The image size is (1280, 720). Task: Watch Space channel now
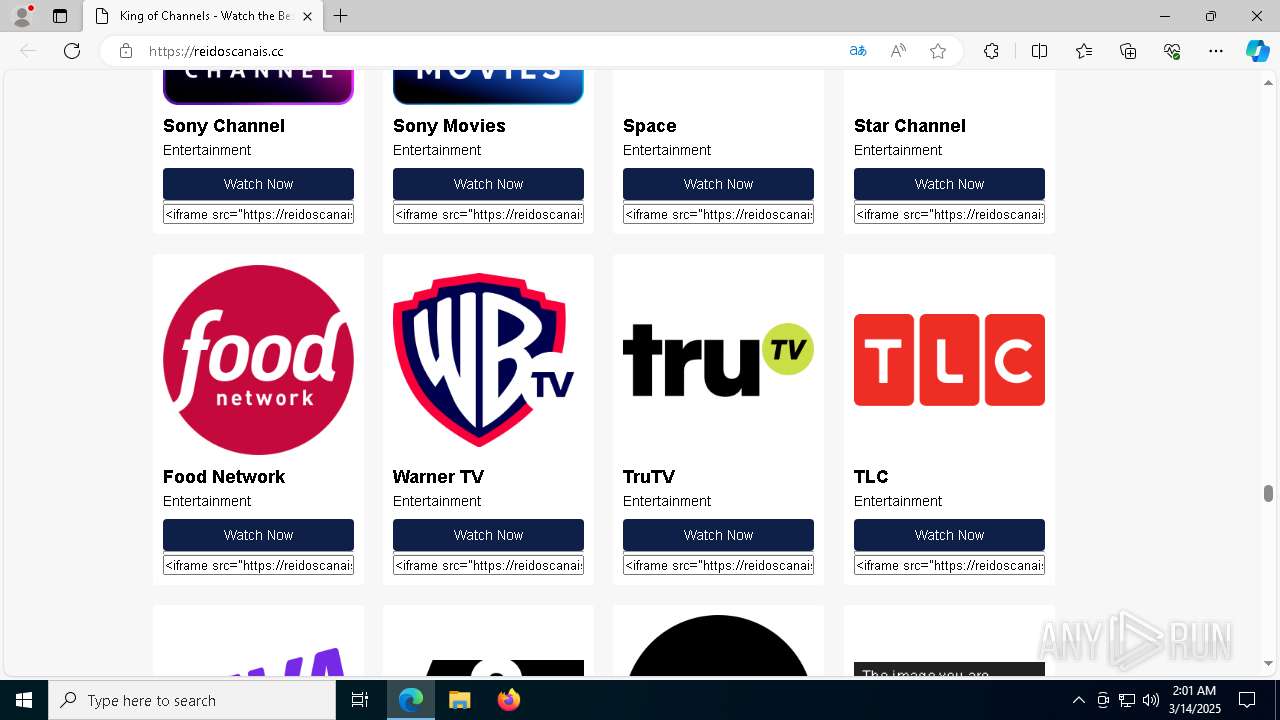(718, 184)
